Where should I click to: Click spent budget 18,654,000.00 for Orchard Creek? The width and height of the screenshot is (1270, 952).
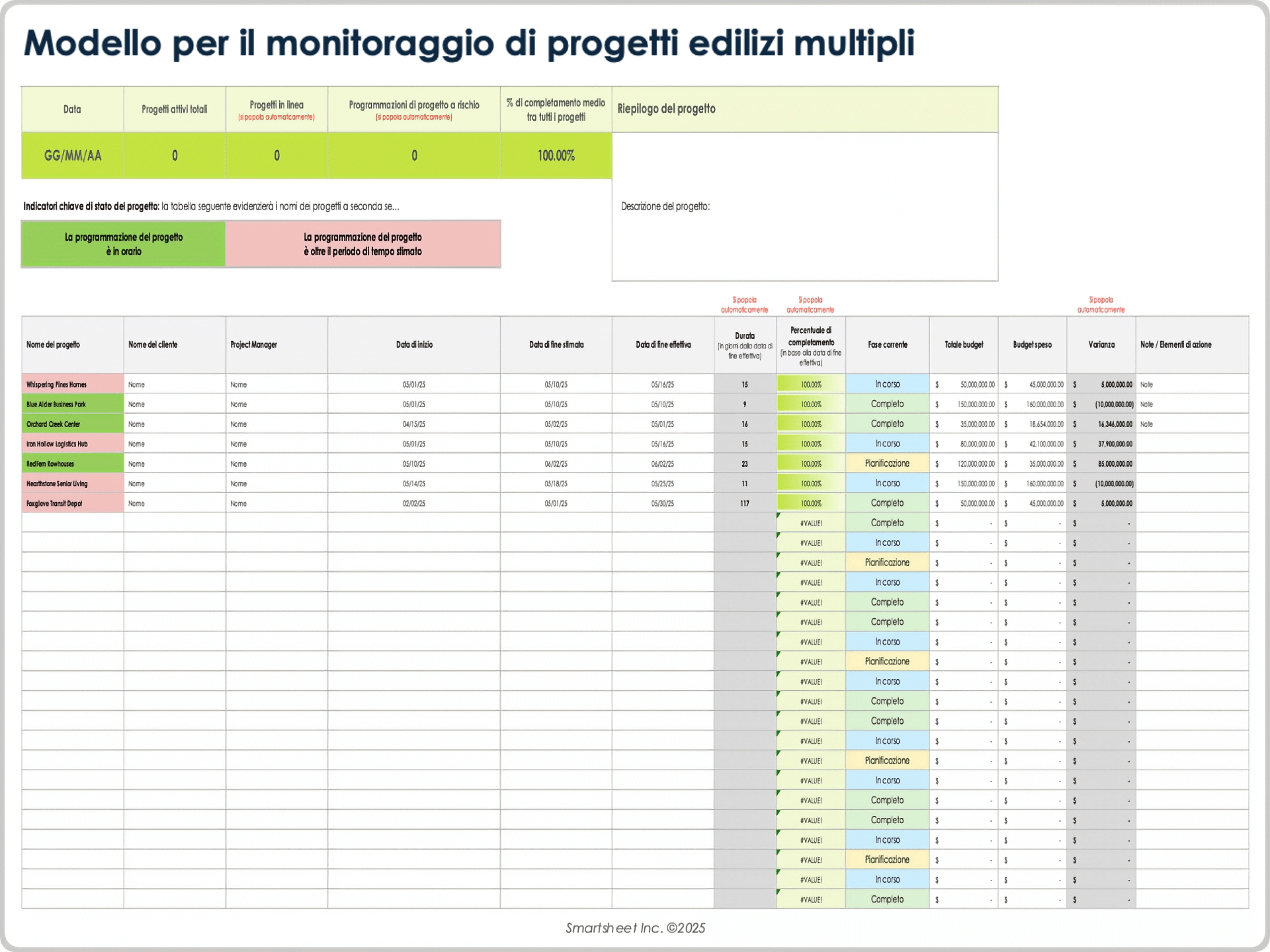tap(1033, 424)
